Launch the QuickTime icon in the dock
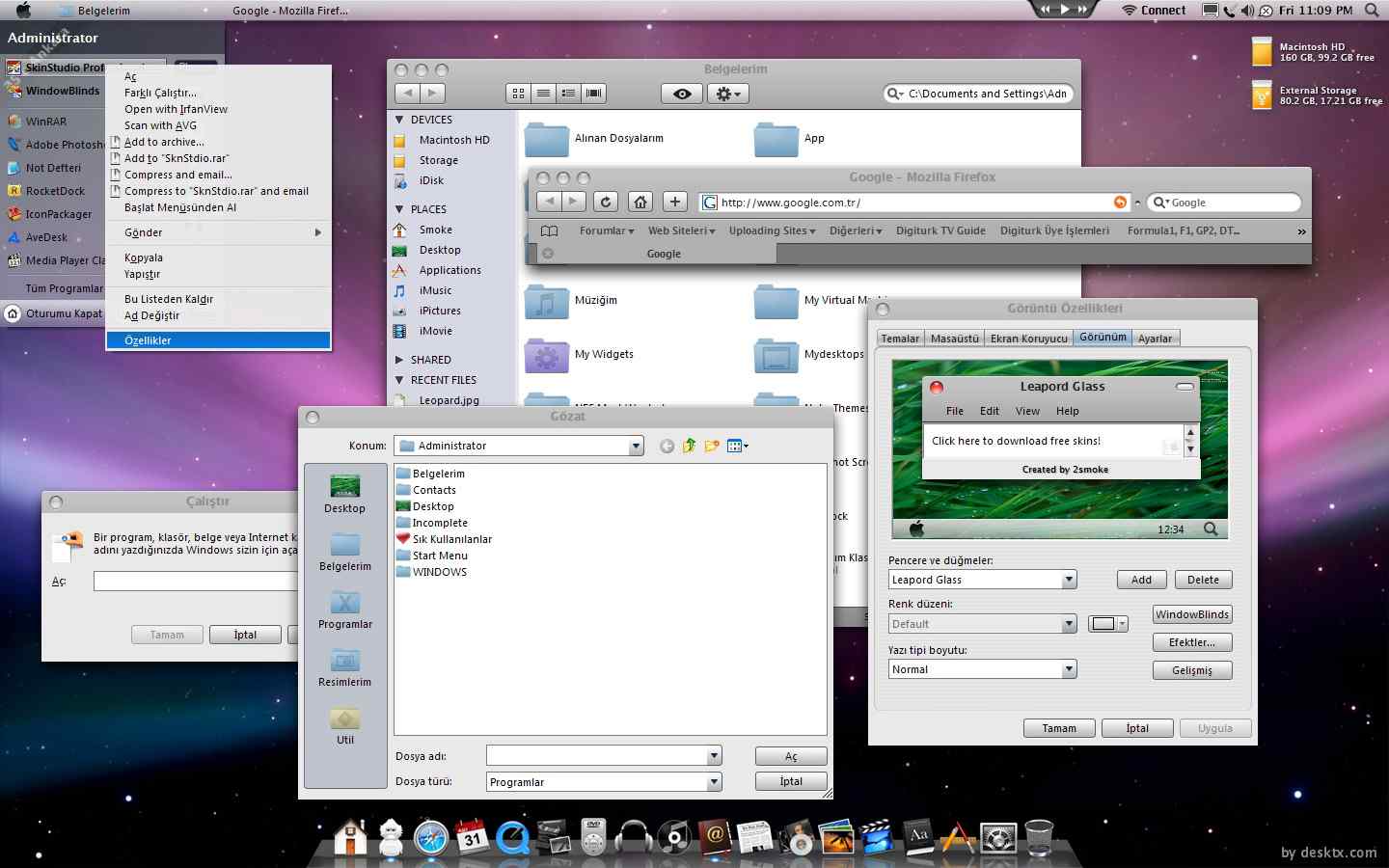 (512, 838)
